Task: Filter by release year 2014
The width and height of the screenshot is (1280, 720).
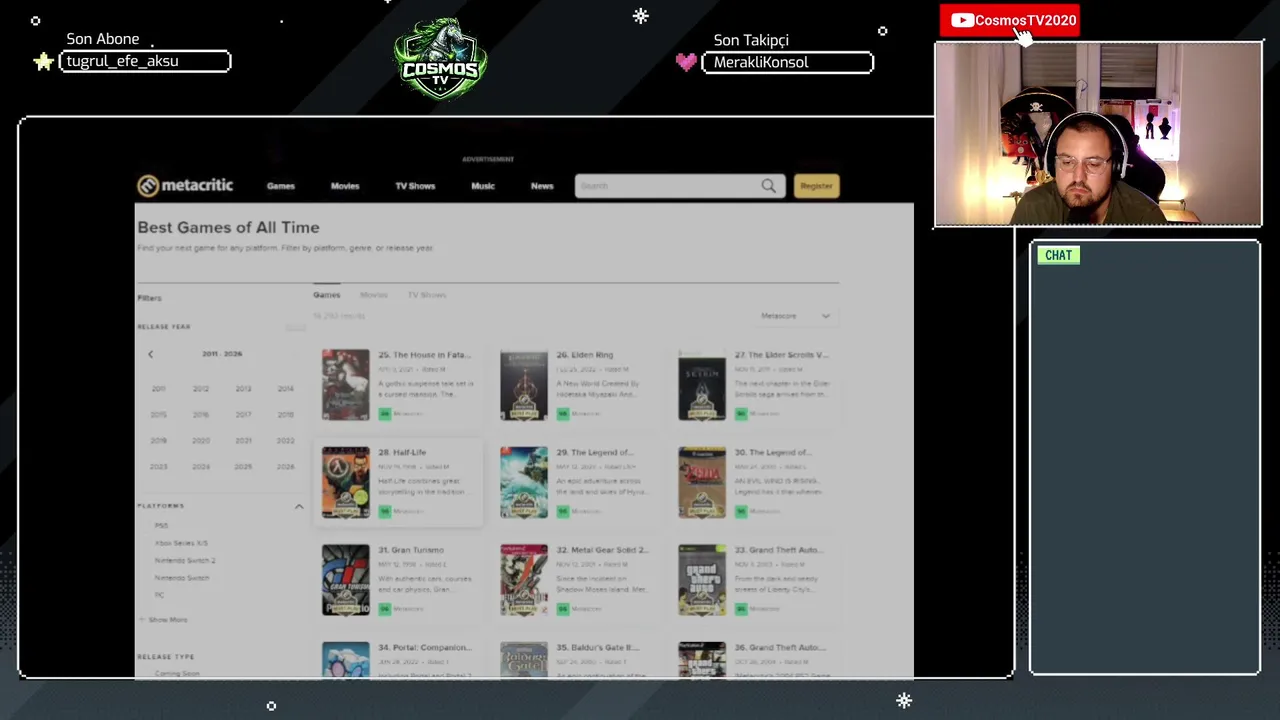Action: coord(286,389)
